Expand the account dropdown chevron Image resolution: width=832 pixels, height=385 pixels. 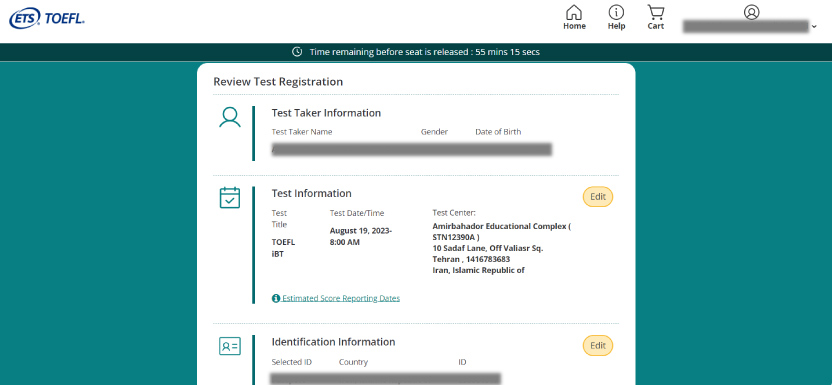click(814, 27)
